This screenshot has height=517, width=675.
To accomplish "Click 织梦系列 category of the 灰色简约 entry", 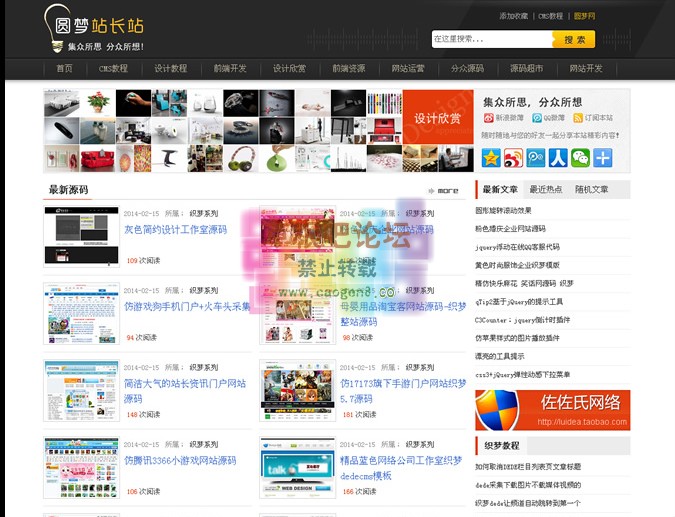I will coord(204,214).
